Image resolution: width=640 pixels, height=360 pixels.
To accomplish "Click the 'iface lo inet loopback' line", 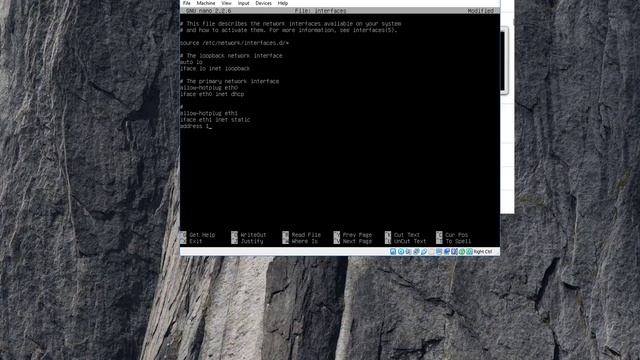I will [x=215, y=69].
